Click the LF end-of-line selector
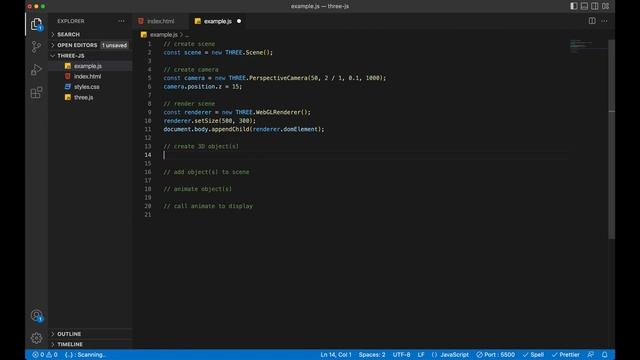 421,355
